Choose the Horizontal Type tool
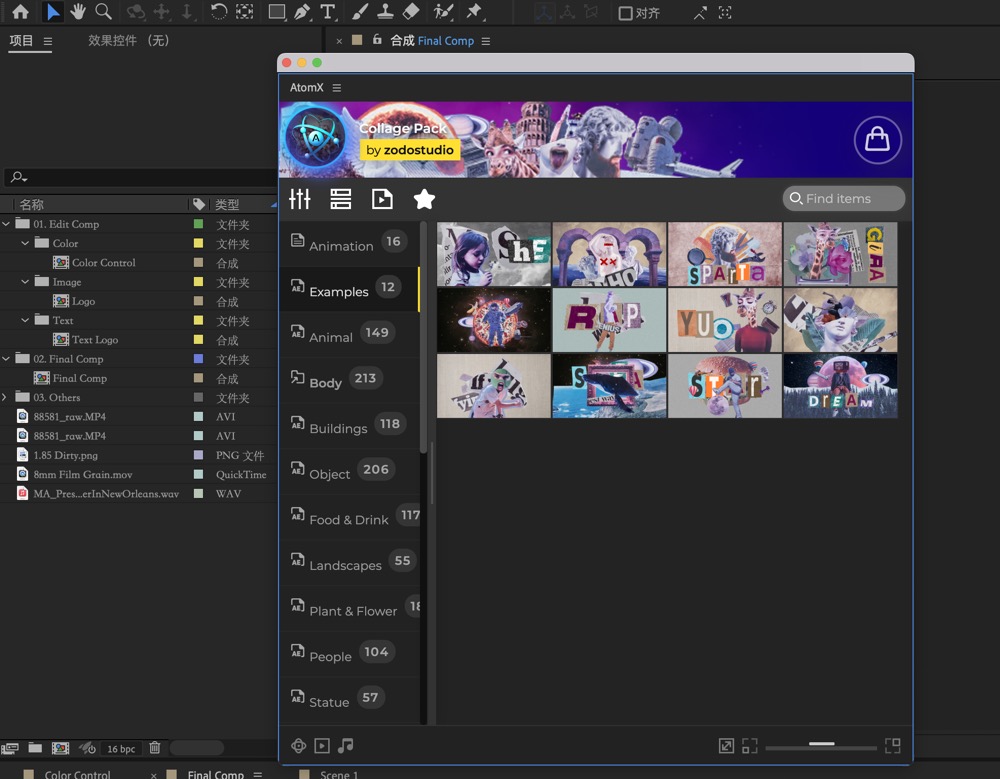The height and width of the screenshot is (779, 1000). click(328, 13)
